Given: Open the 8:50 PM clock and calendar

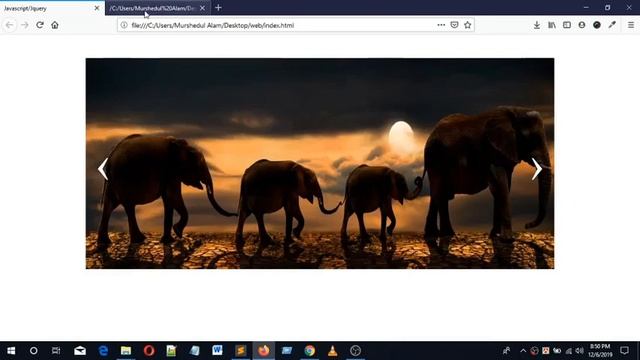Looking at the screenshot, I should (x=600, y=351).
